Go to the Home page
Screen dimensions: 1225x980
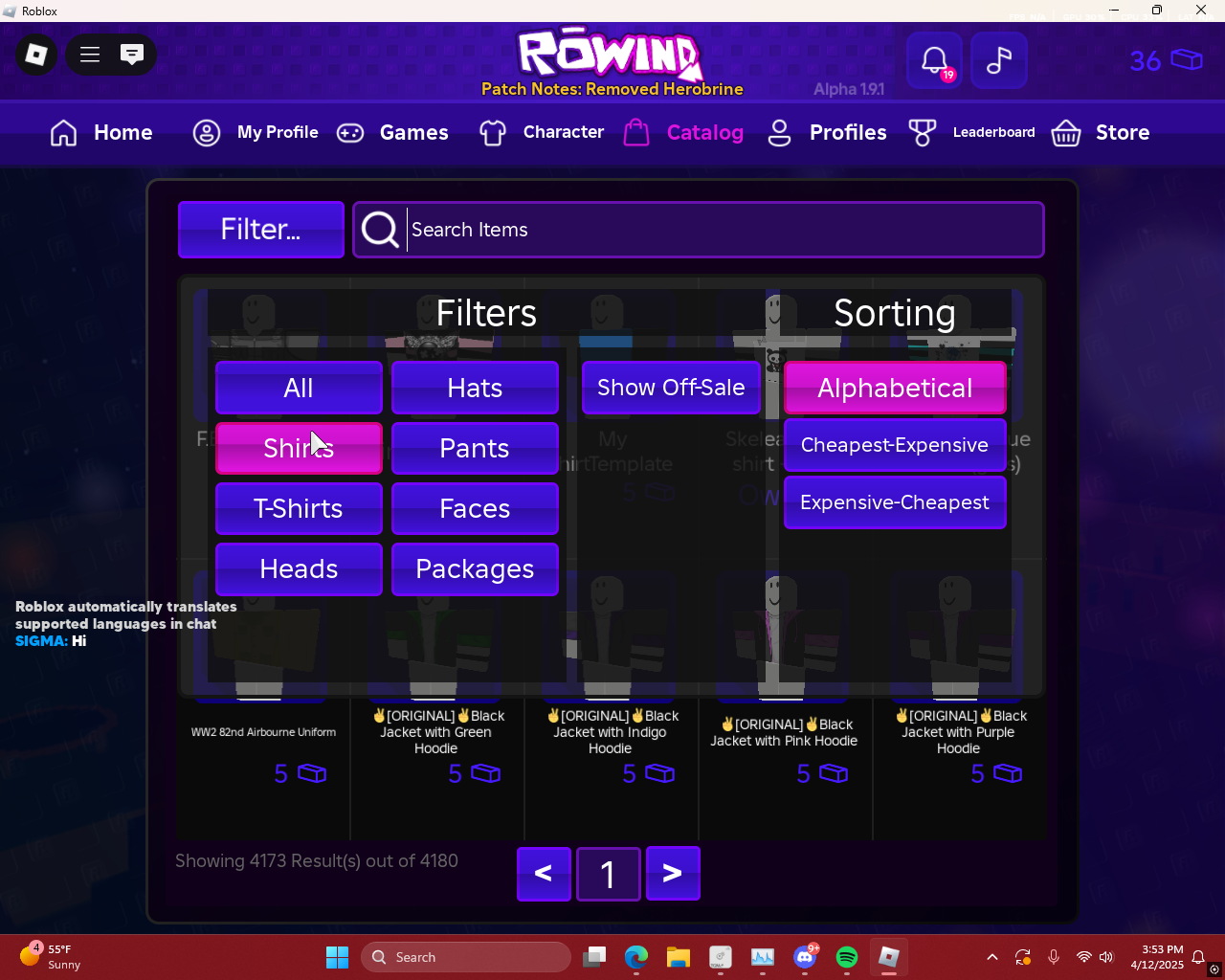point(101,132)
